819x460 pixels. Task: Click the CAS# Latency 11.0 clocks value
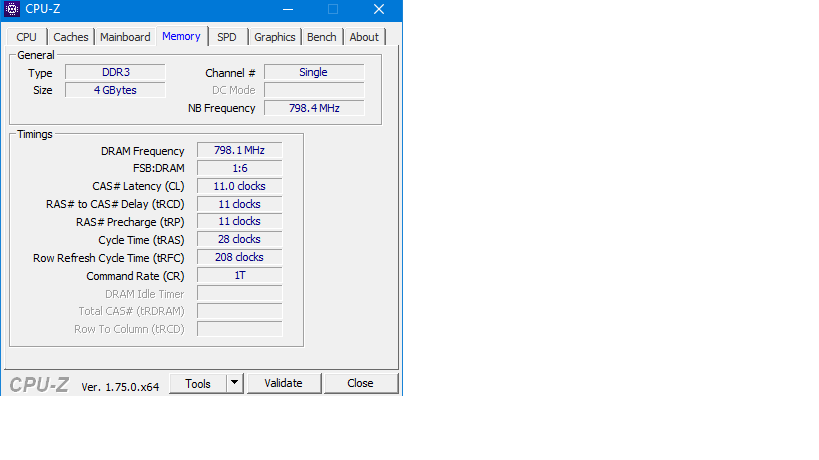(x=240, y=186)
